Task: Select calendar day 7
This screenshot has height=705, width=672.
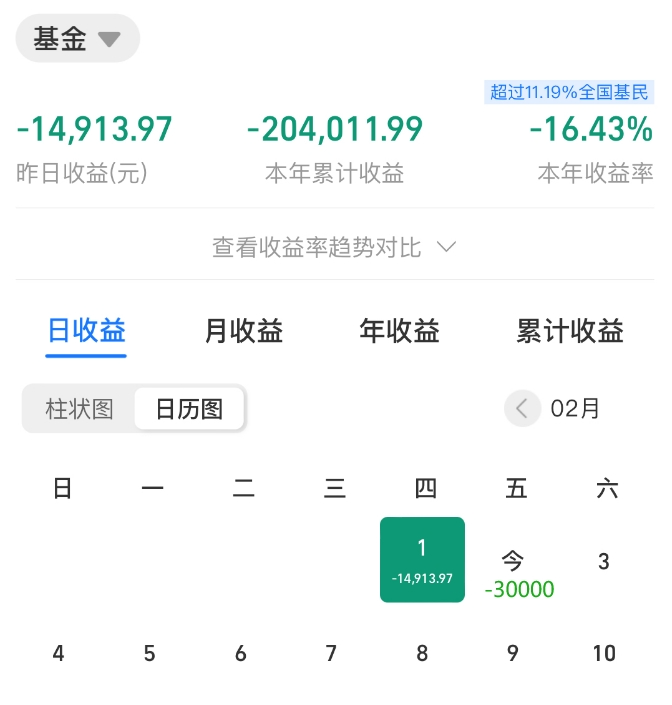Action: [x=331, y=653]
